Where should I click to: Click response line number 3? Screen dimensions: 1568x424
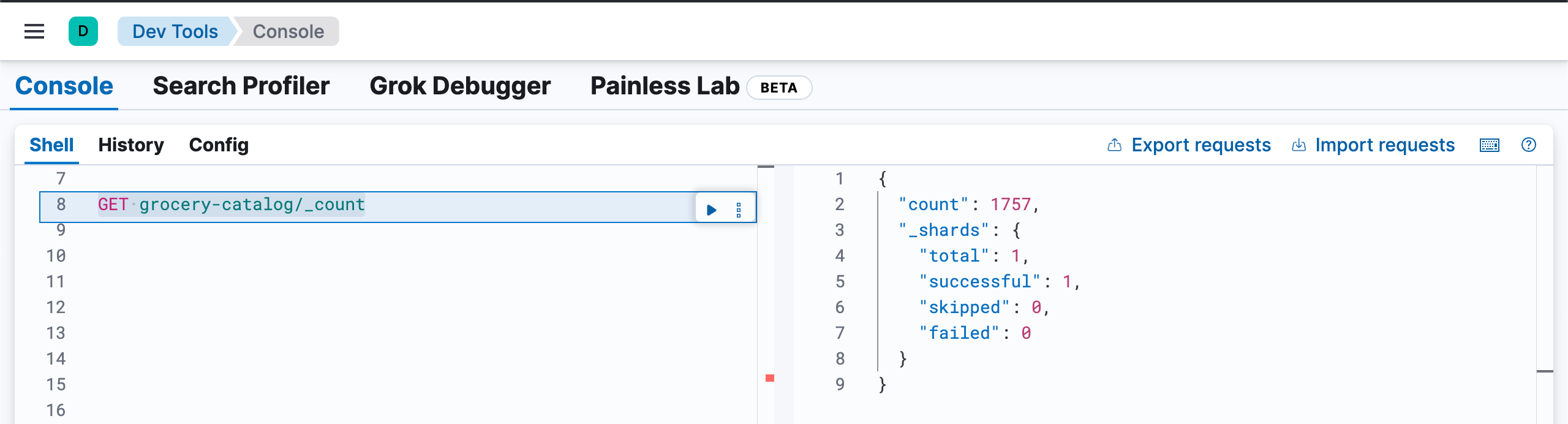[840, 230]
